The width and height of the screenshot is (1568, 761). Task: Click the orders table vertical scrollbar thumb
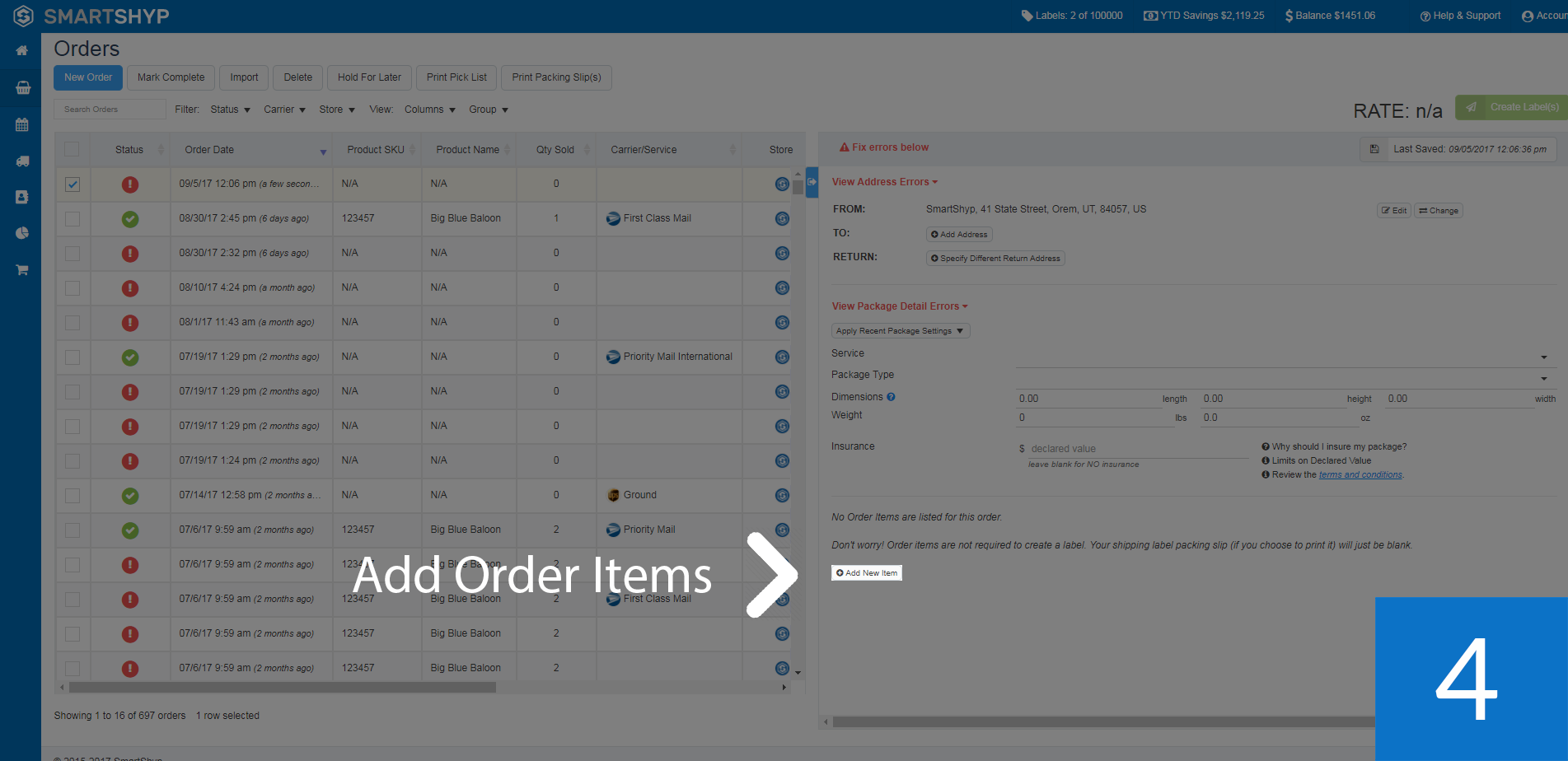coord(798,186)
